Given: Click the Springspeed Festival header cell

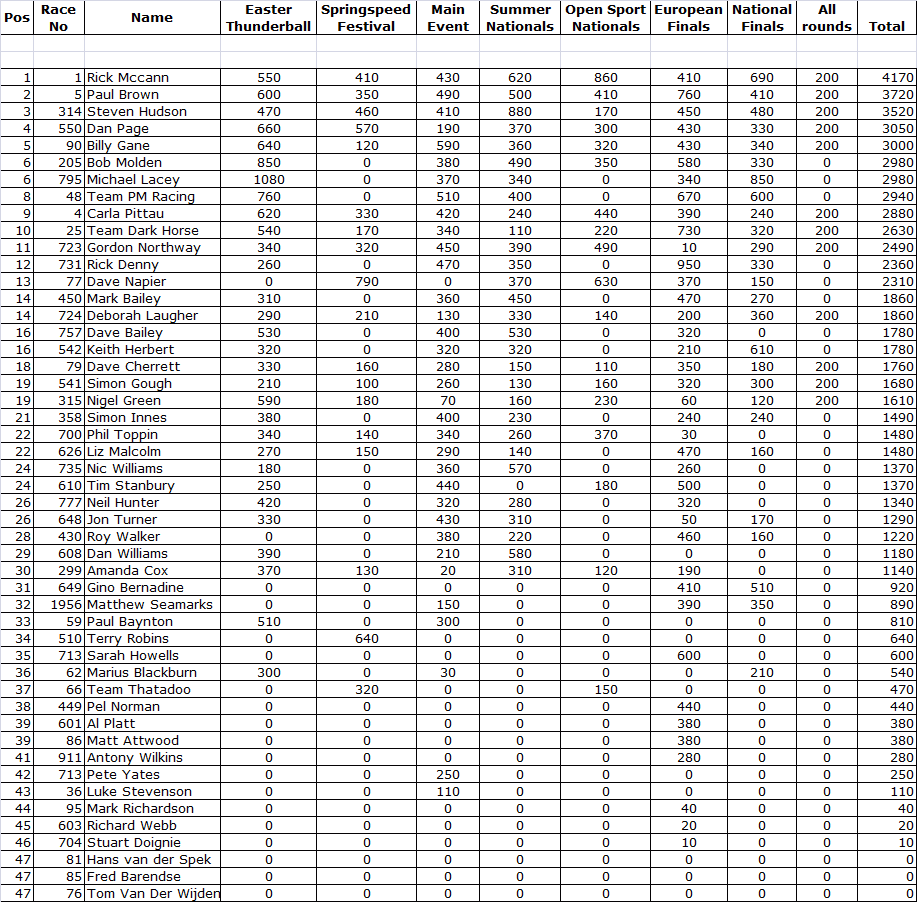Looking at the screenshot, I should click(366, 18).
